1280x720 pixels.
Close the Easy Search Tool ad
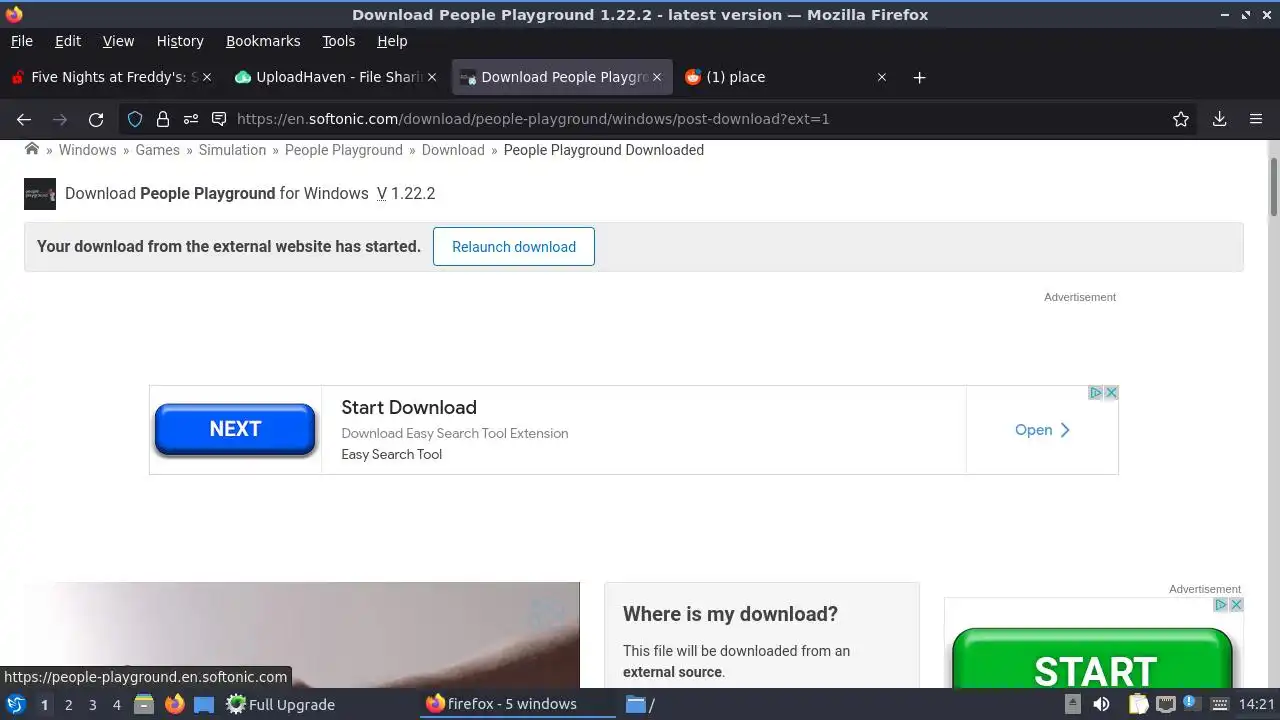click(1111, 393)
